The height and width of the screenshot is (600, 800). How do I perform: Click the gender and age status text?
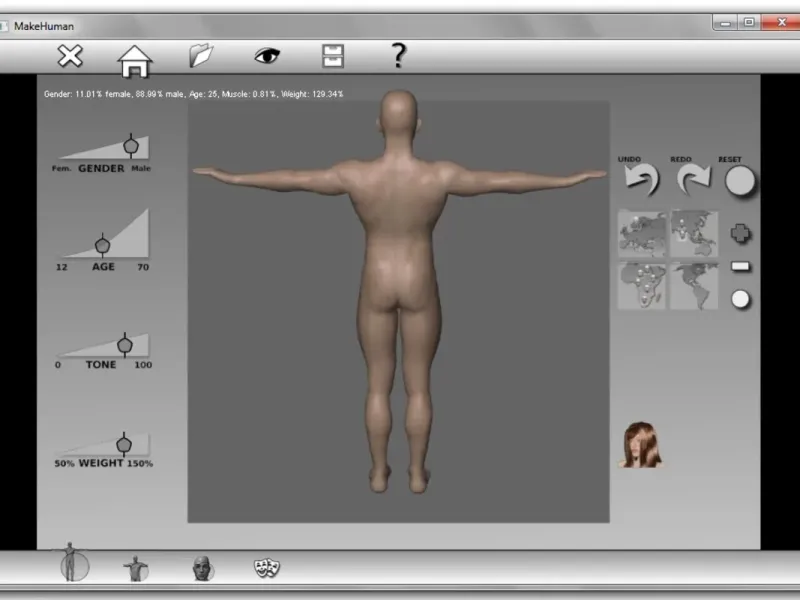click(x=193, y=94)
